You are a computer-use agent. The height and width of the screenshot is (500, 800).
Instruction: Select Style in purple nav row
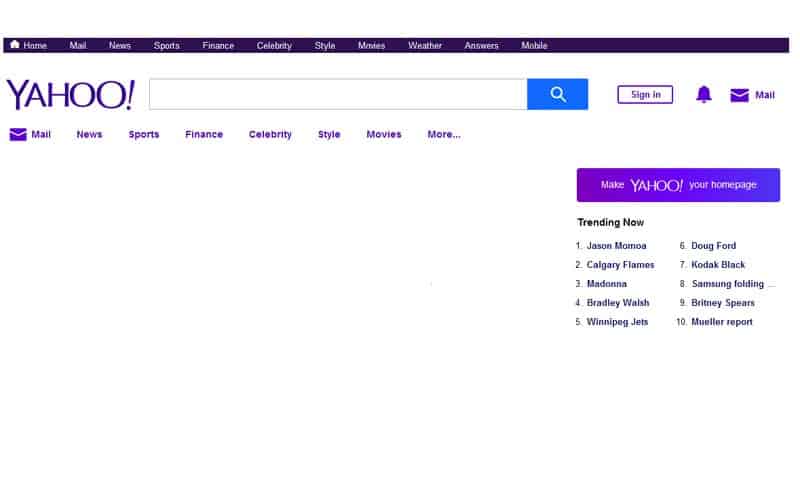tap(329, 134)
